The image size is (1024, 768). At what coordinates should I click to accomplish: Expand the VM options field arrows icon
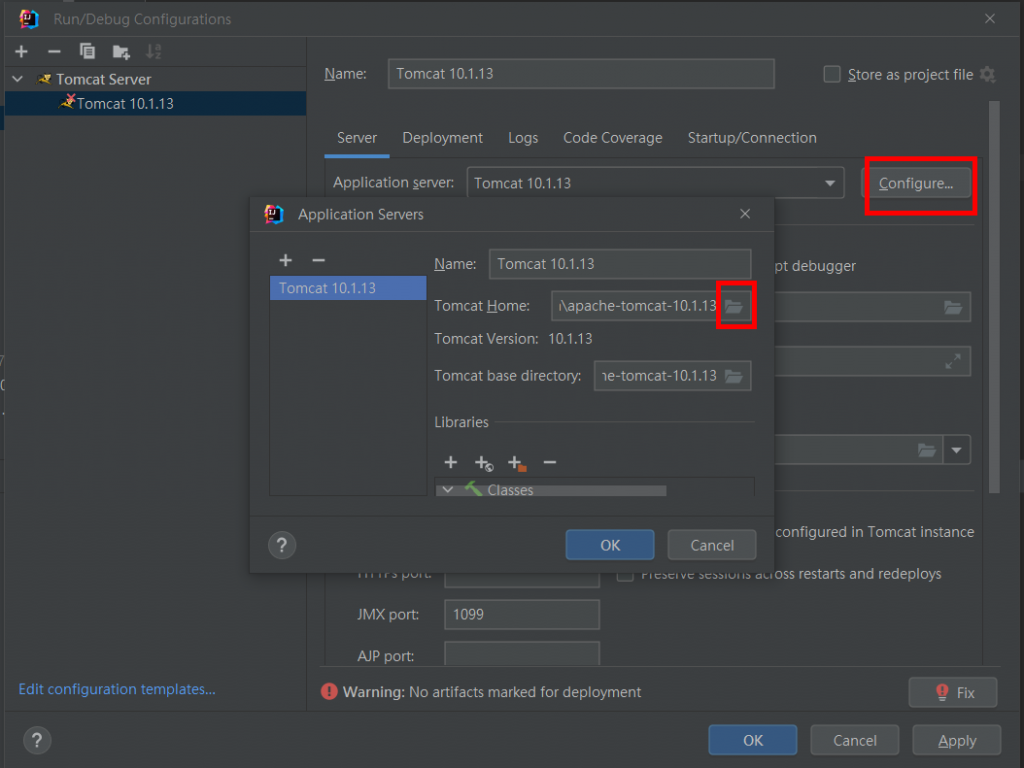pos(953,361)
